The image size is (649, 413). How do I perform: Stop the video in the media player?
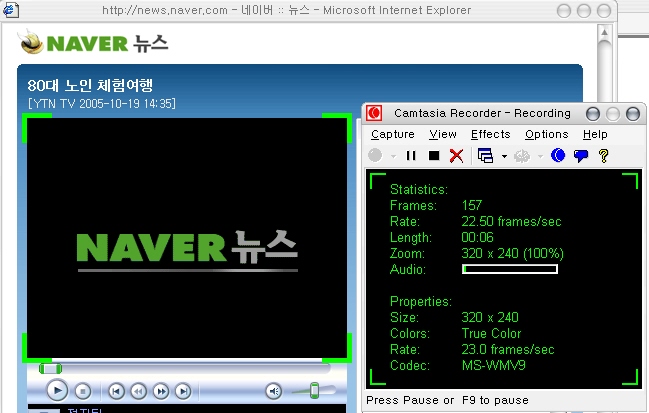pos(83,391)
